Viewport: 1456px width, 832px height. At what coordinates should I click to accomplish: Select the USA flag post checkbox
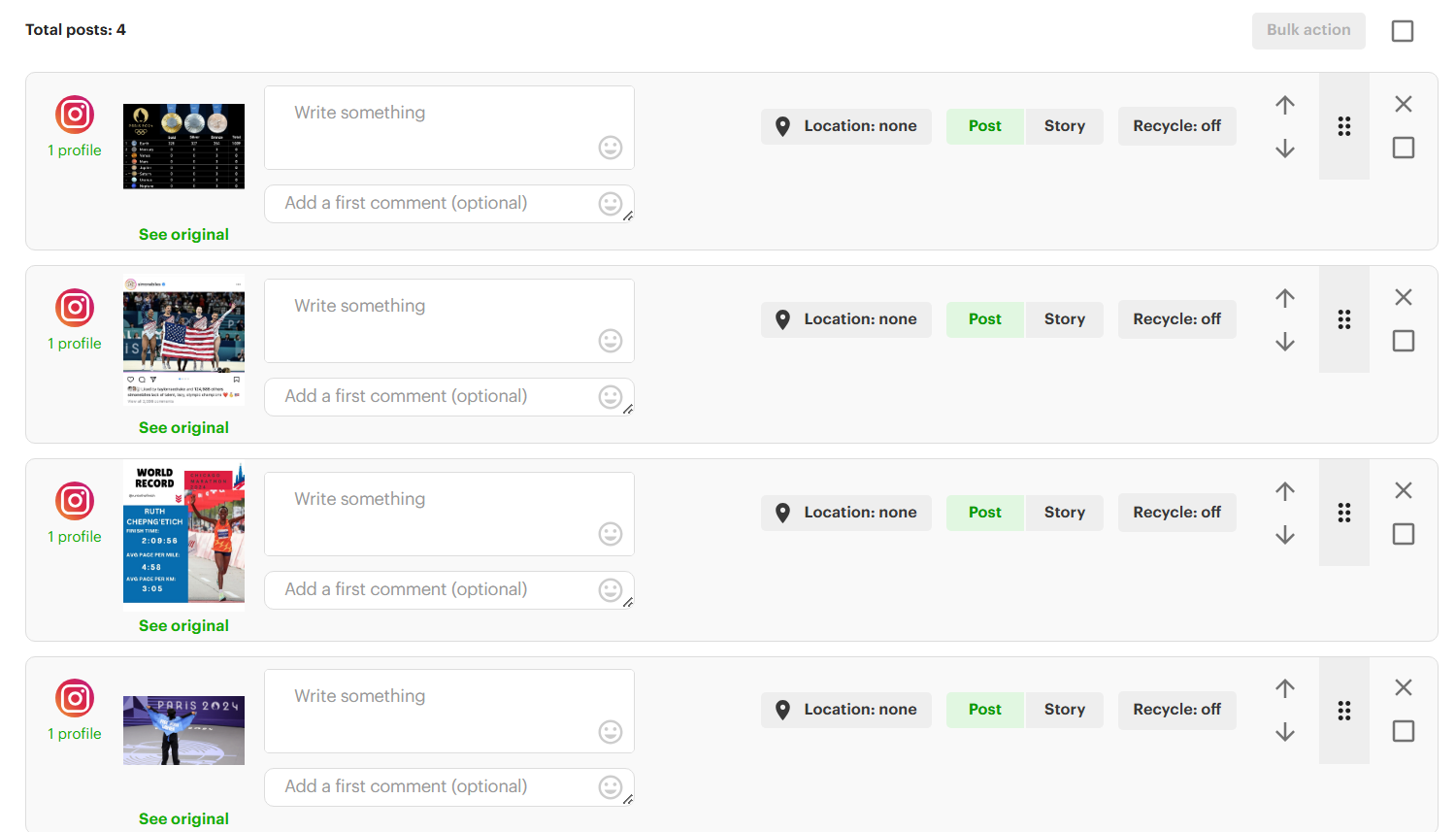(1404, 341)
